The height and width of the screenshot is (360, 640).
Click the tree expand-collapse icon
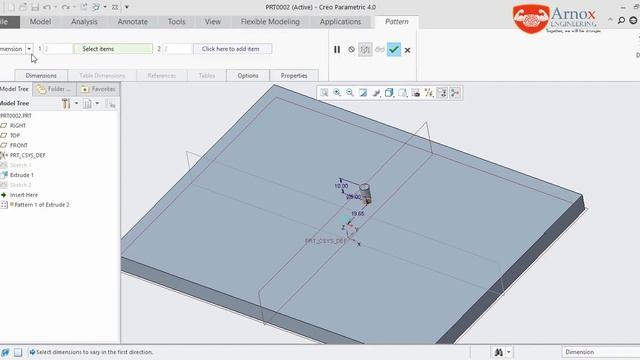point(111,104)
